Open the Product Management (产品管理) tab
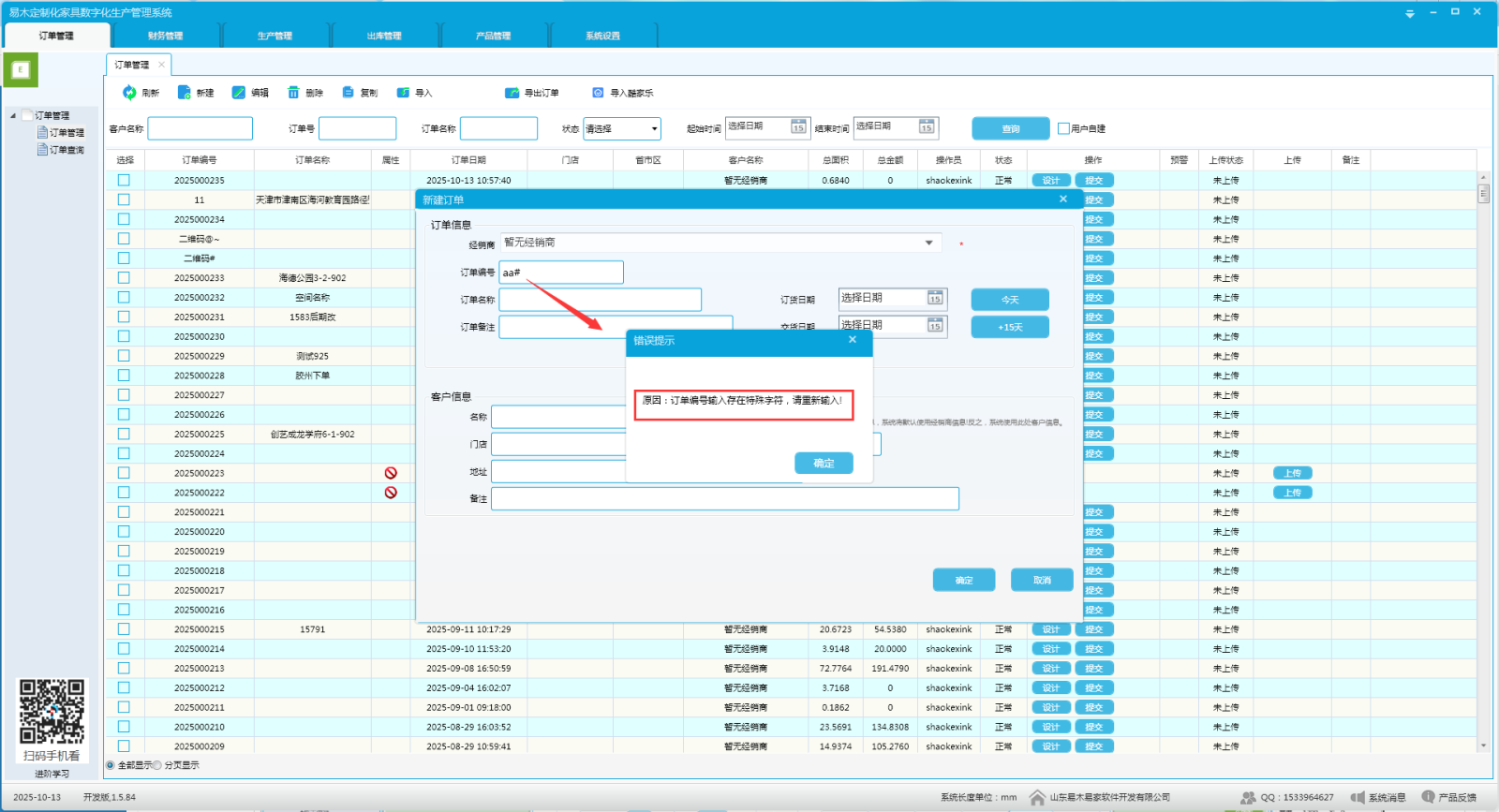The image size is (1499, 812). click(x=493, y=36)
